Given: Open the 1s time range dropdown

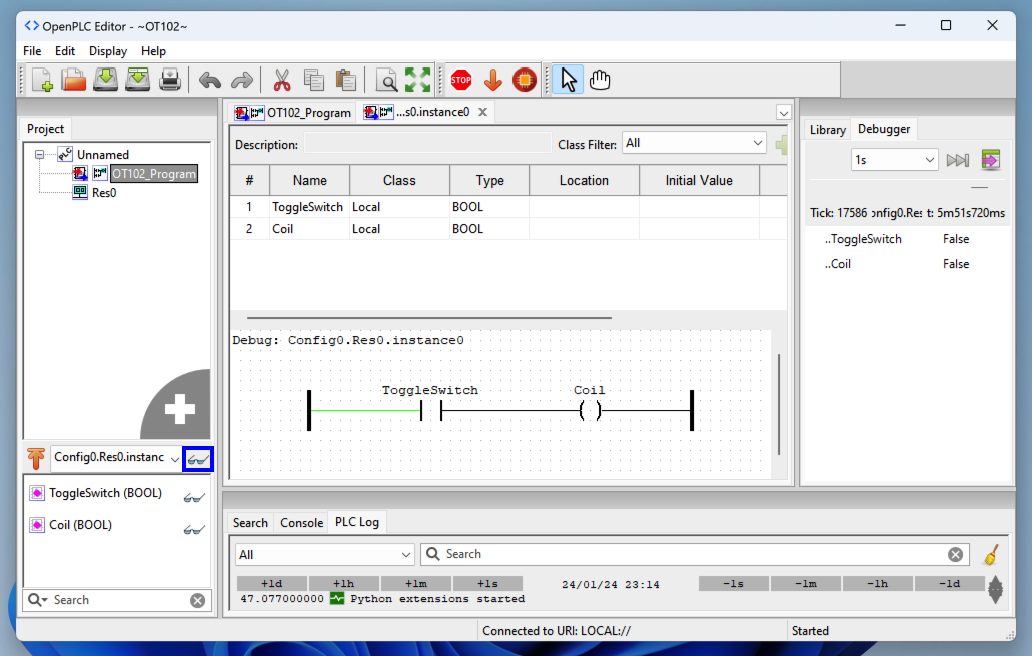Looking at the screenshot, I should [x=894, y=160].
